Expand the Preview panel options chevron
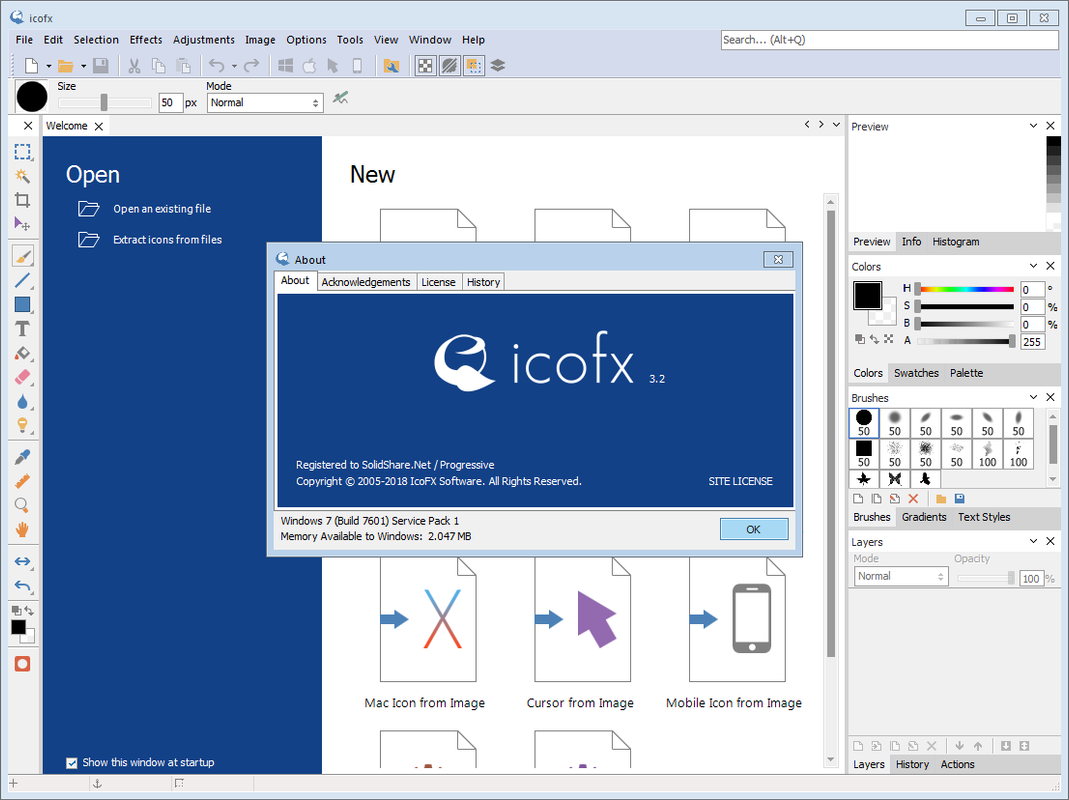The height and width of the screenshot is (800, 1069). tap(1034, 125)
